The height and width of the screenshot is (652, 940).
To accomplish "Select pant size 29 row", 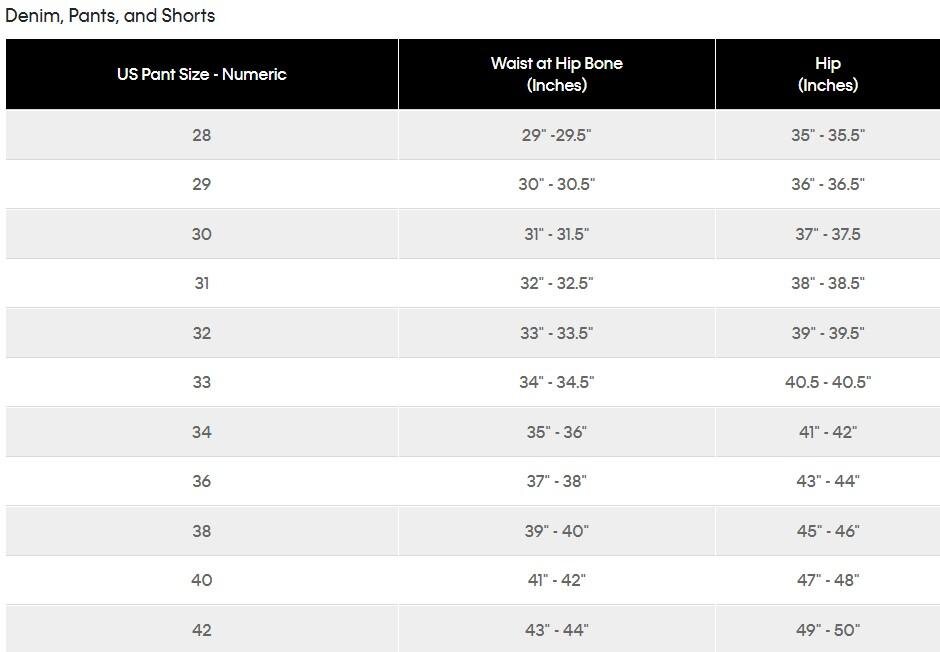I will pos(473,184).
